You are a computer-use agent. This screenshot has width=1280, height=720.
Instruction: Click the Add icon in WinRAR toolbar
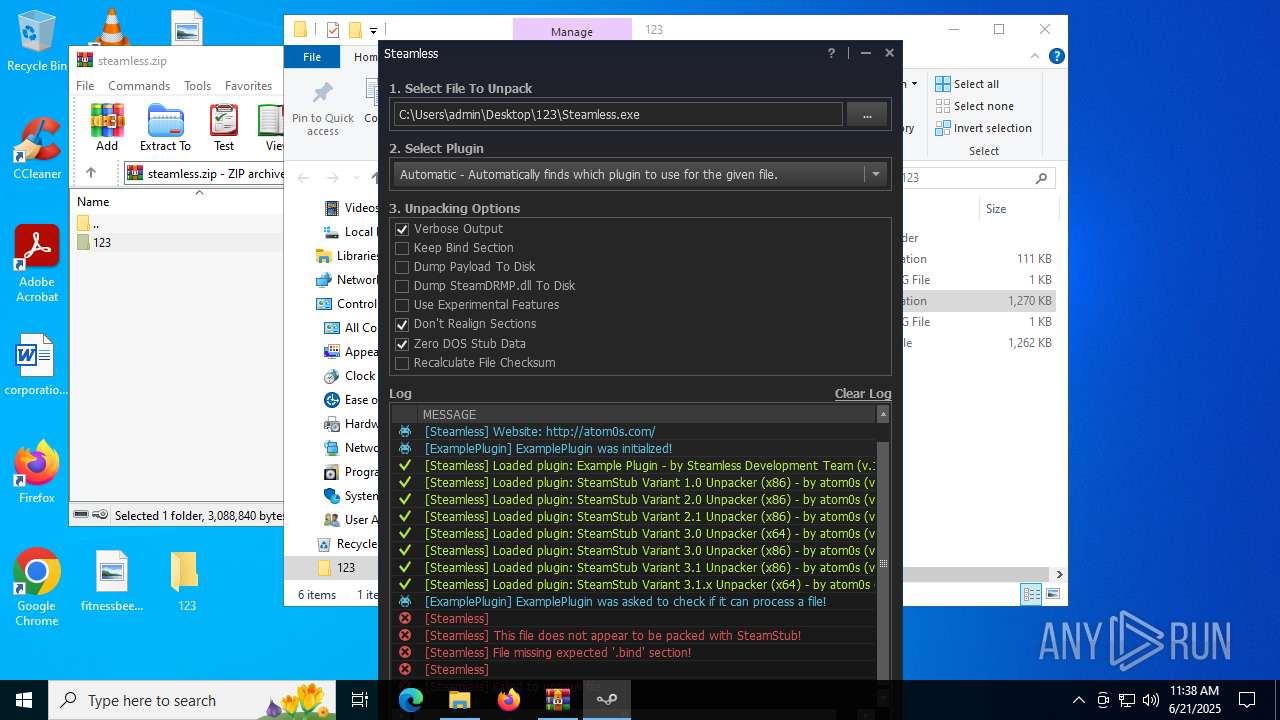107,127
